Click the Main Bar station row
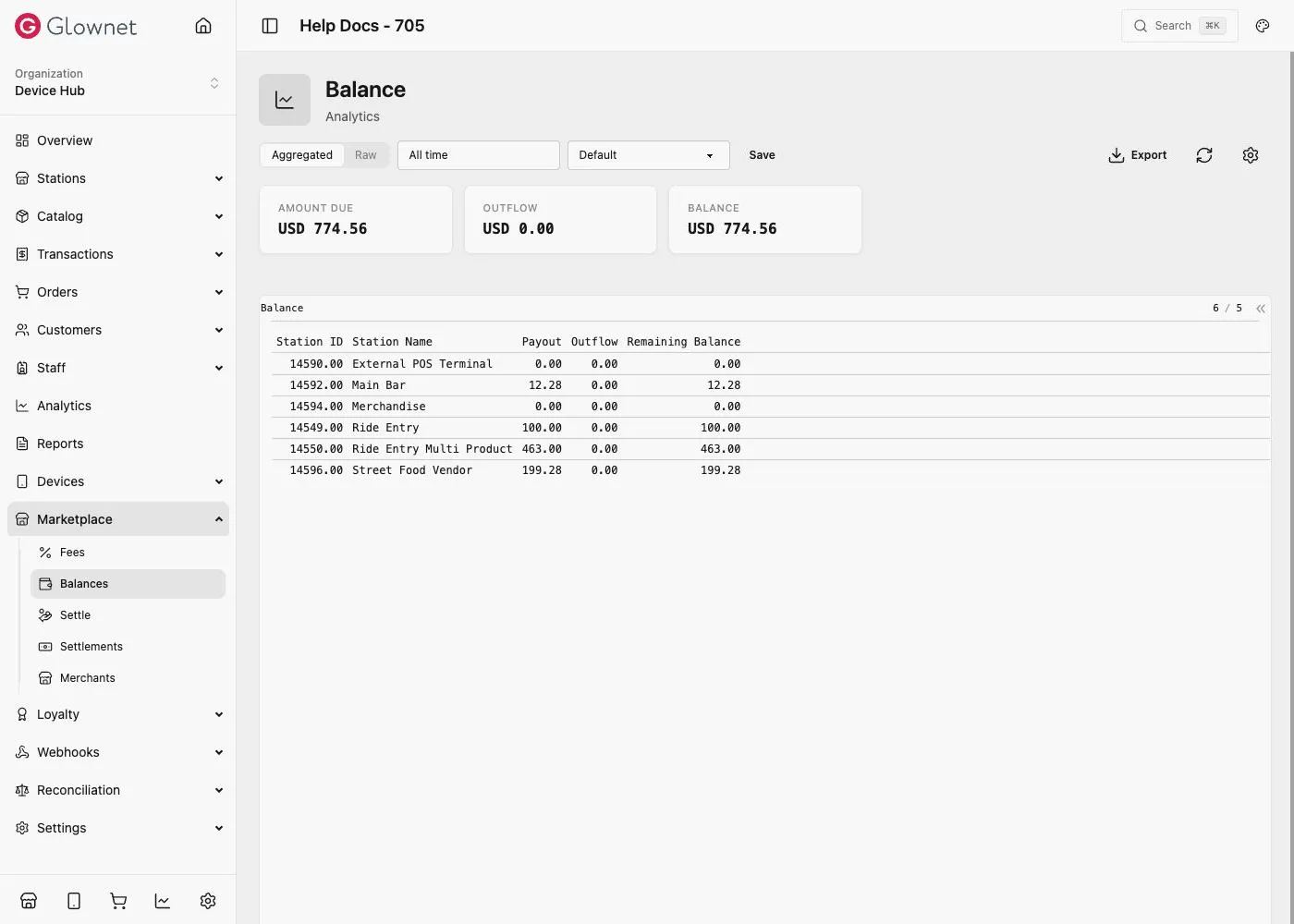Viewport: 1294px width, 924px height. [x=771, y=385]
